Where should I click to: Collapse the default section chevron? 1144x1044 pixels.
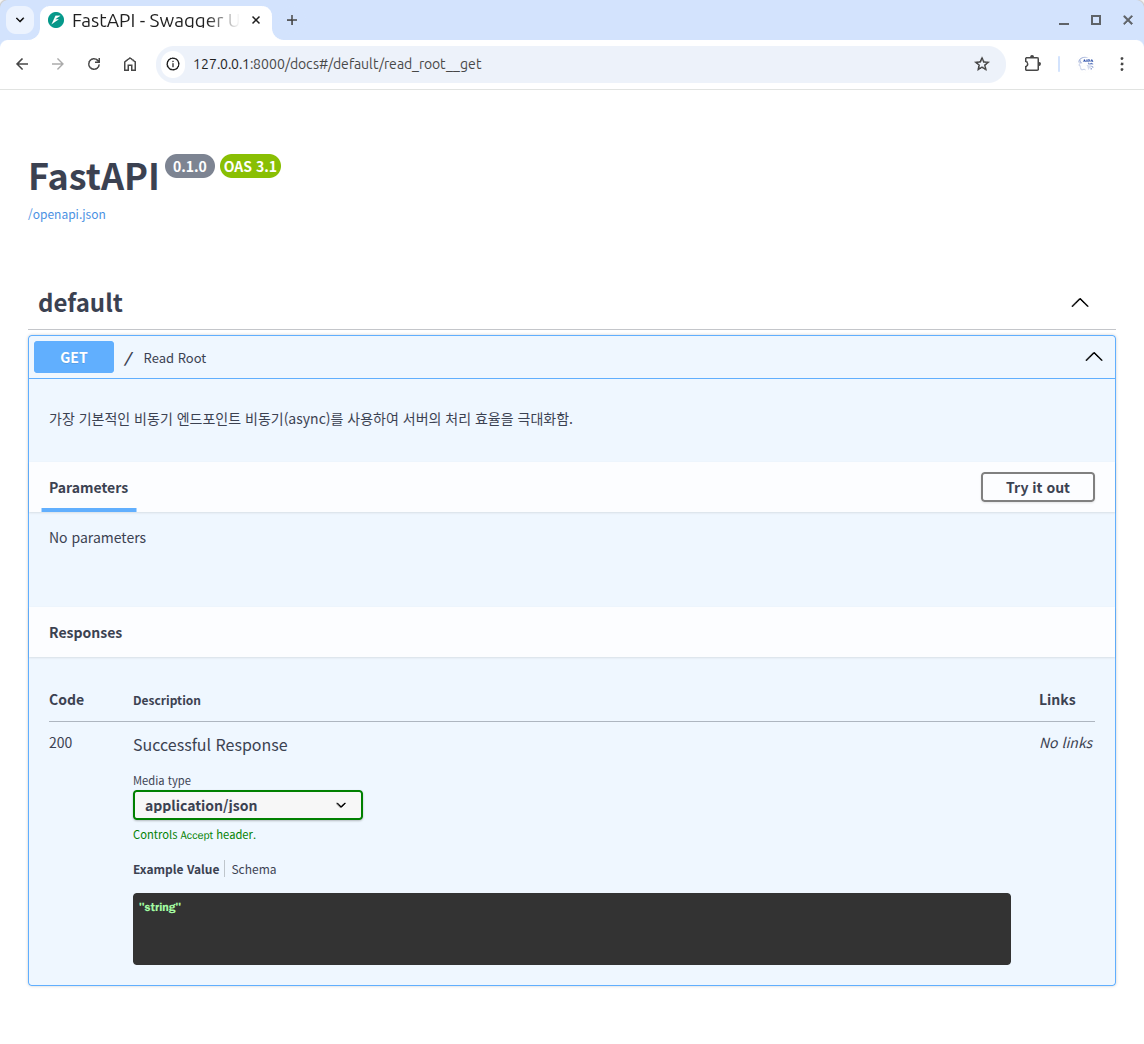pos(1080,303)
